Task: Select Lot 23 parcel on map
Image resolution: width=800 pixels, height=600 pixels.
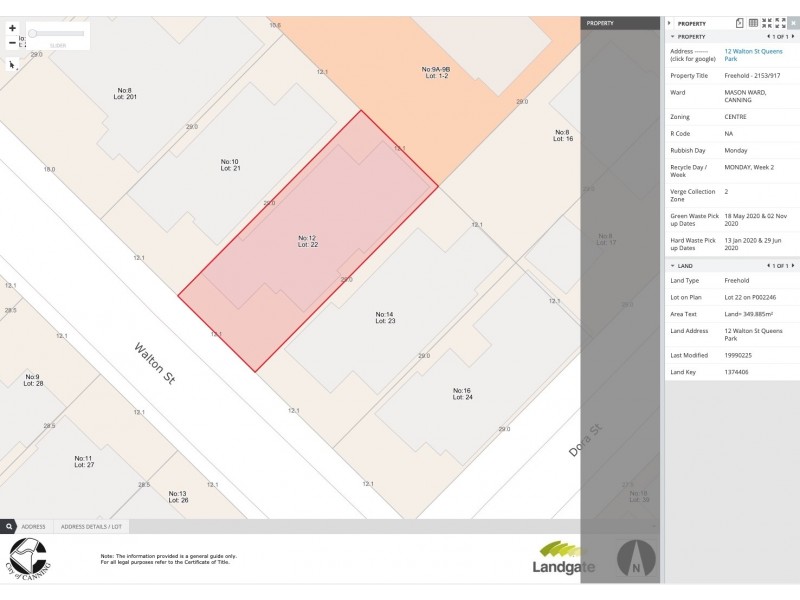Action: [385, 320]
